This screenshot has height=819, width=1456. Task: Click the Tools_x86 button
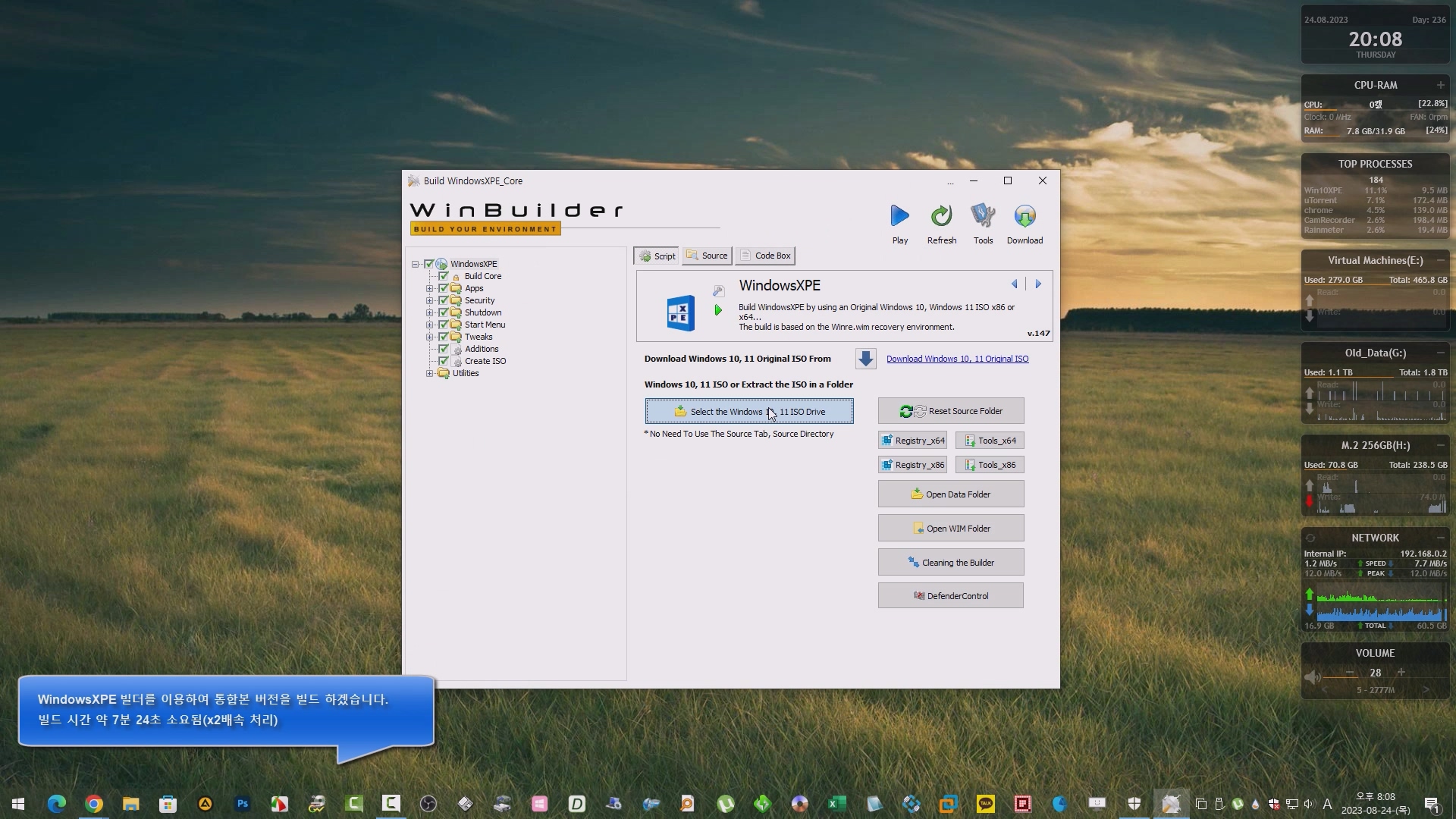point(990,465)
